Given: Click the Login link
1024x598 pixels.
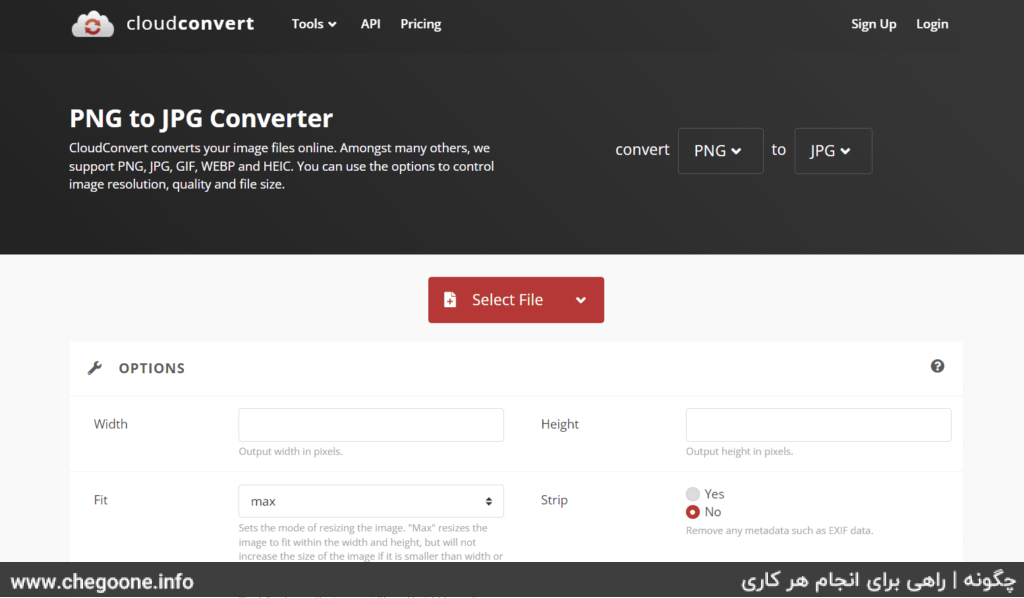Looking at the screenshot, I should [932, 24].
